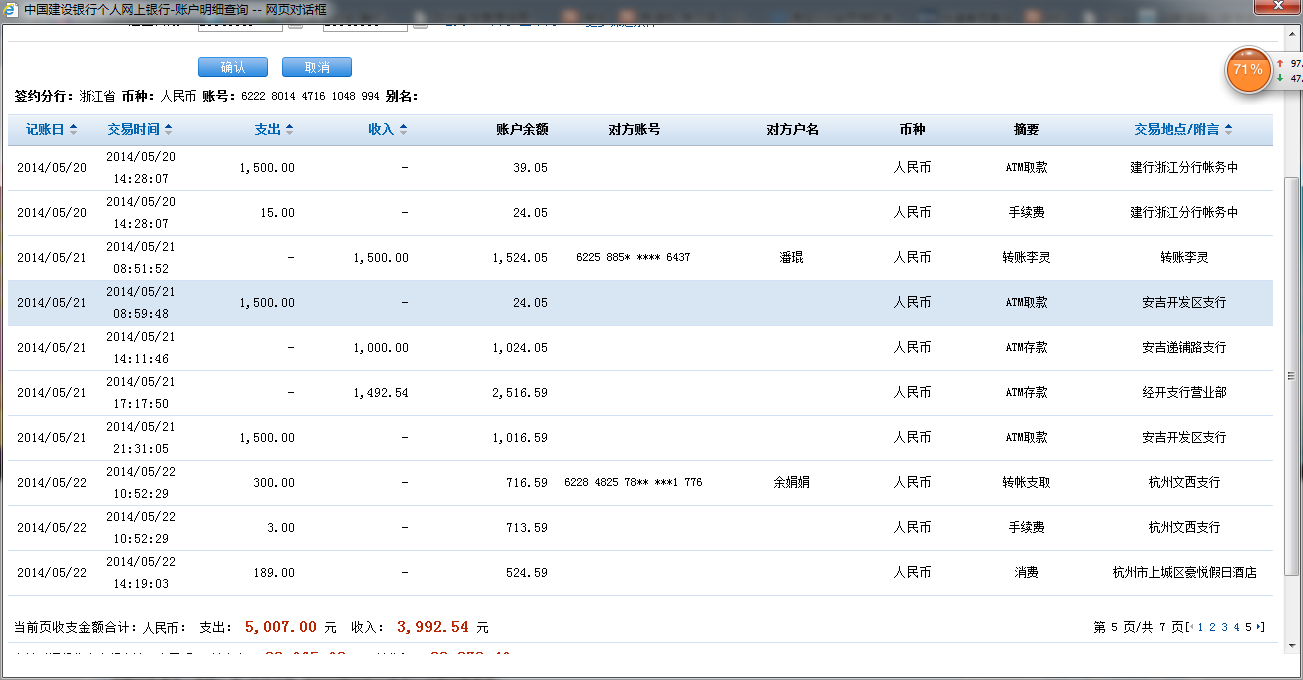Click the sort arrows beside 支出 header

point(289,130)
